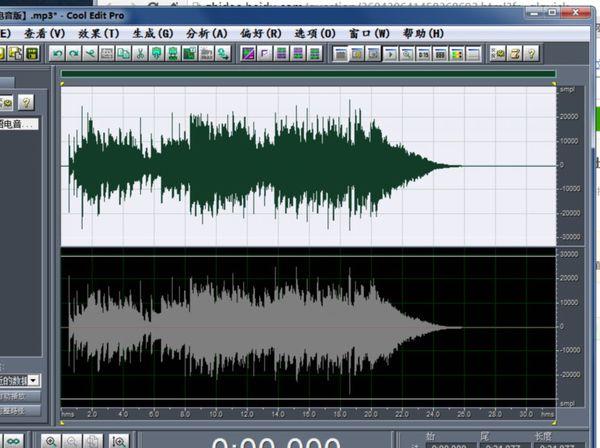Open the 帮助(H) menu
This screenshot has height=448, width=600.
(423, 34)
